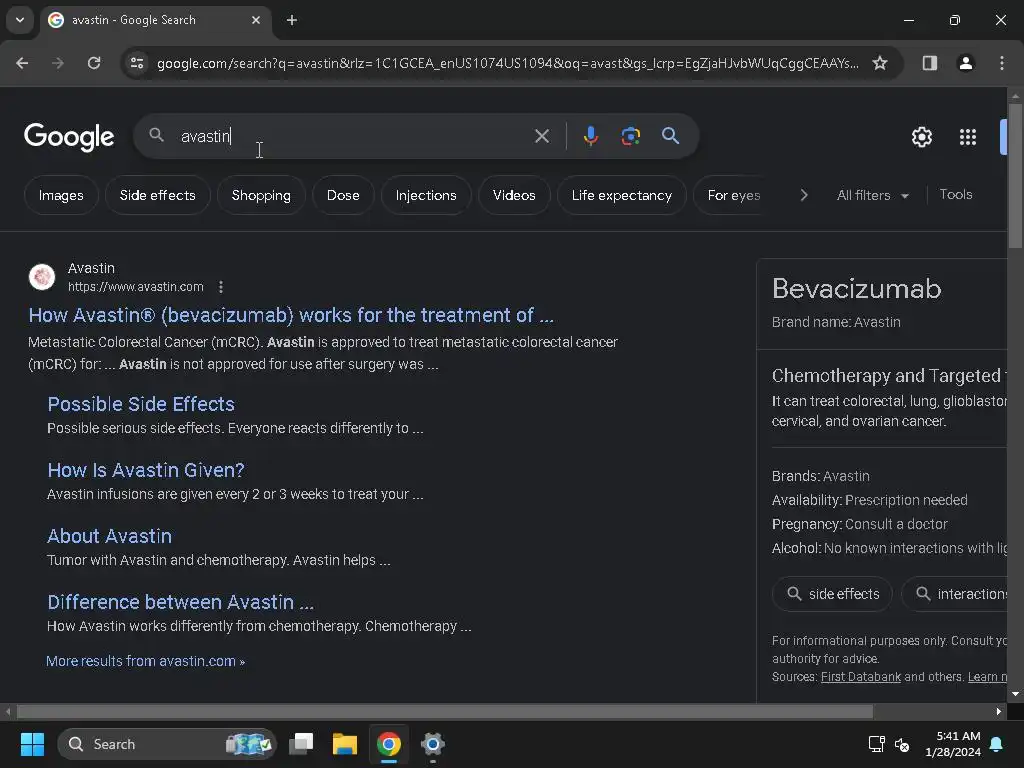Viewport: 1024px width, 768px height.
Task: Click https://www.avastin.com URL text
Action: click(x=136, y=287)
